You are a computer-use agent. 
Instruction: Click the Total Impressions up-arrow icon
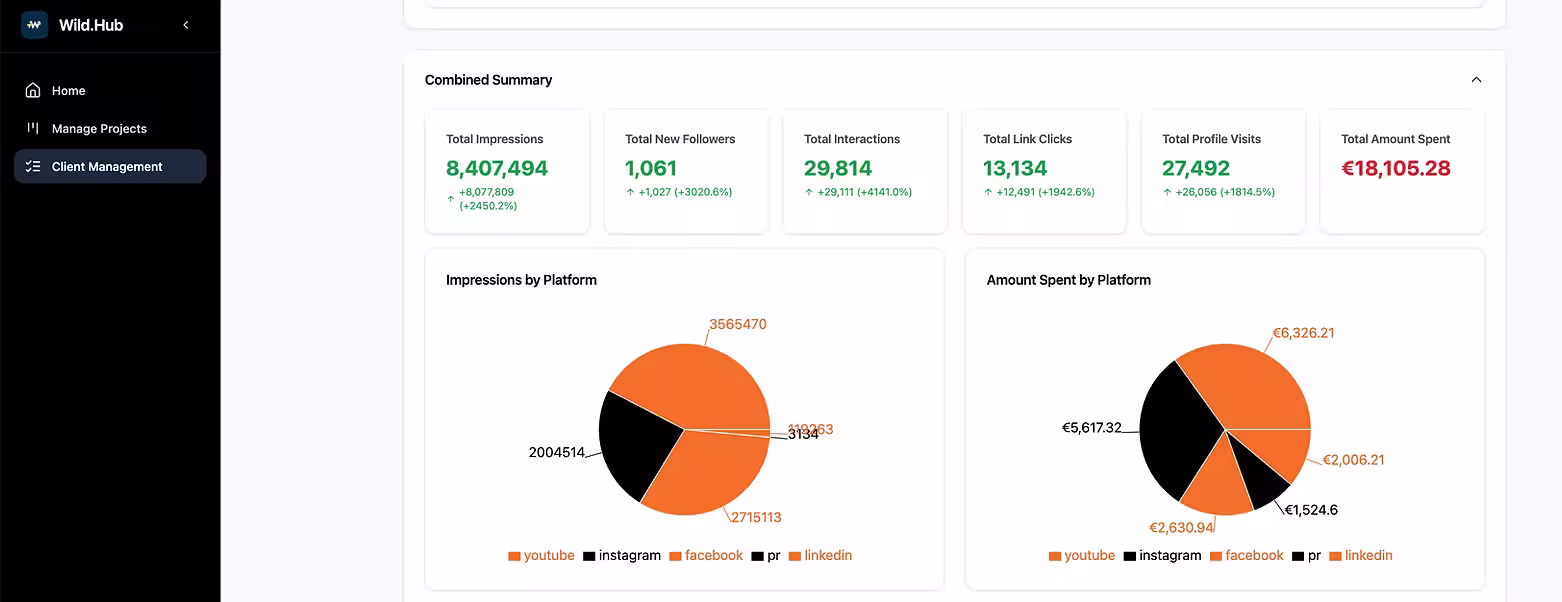point(451,199)
